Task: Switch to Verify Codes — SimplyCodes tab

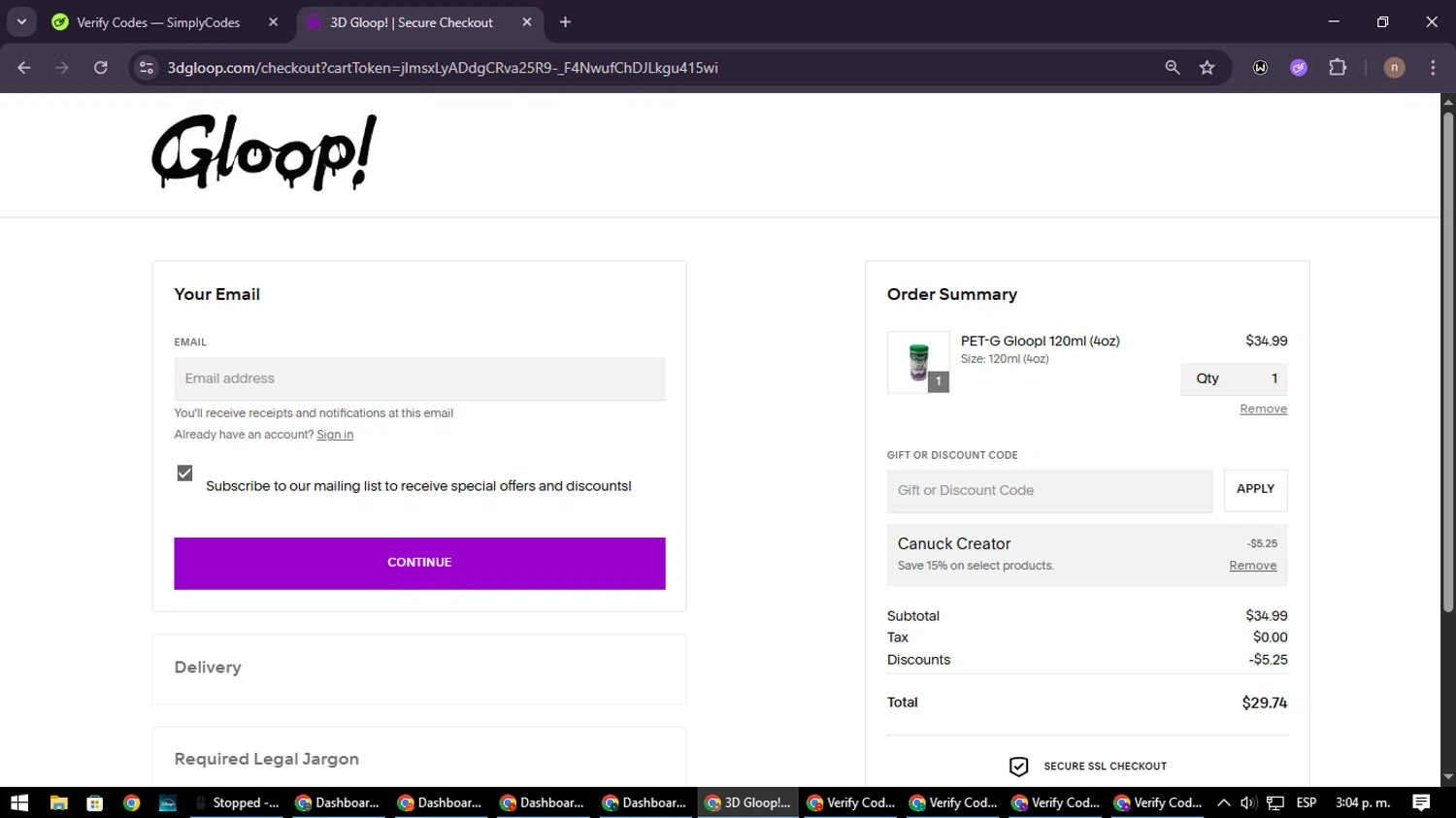Action: pyautogui.click(x=158, y=22)
